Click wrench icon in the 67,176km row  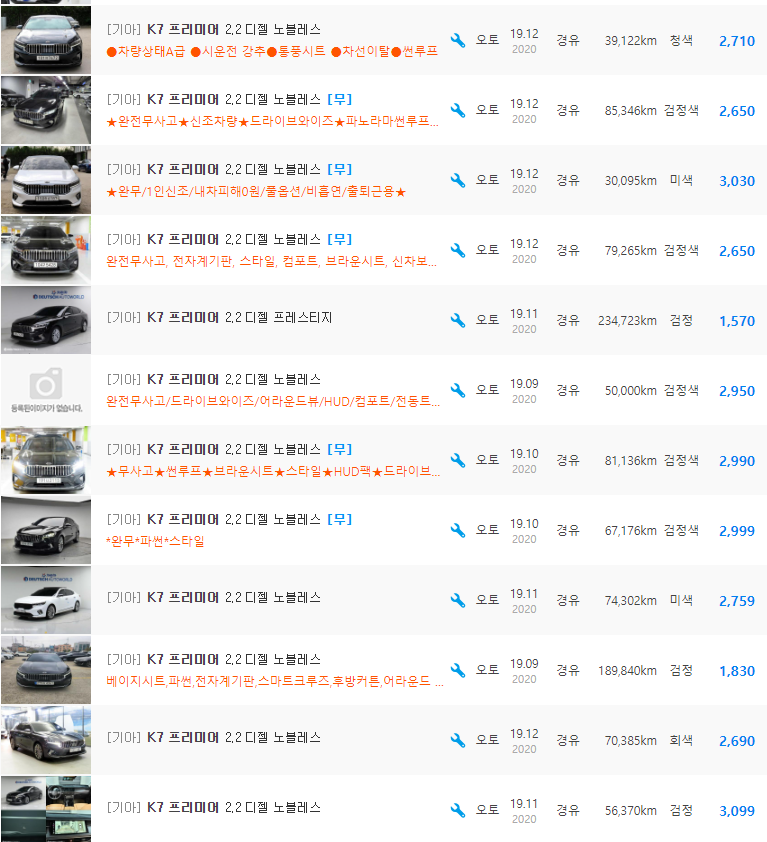pyautogui.click(x=458, y=531)
